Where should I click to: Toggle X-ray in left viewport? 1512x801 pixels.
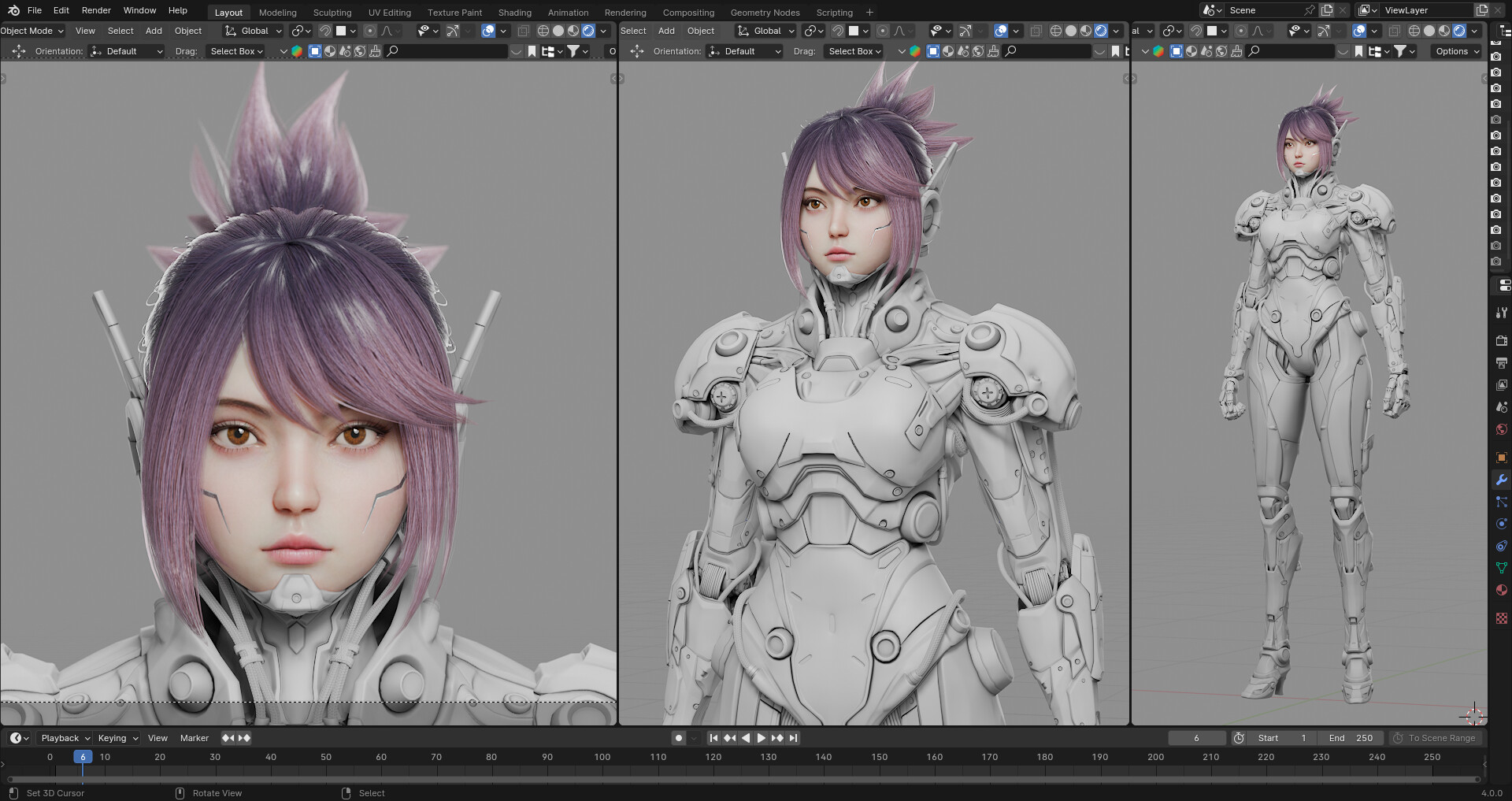click(523, 31)
